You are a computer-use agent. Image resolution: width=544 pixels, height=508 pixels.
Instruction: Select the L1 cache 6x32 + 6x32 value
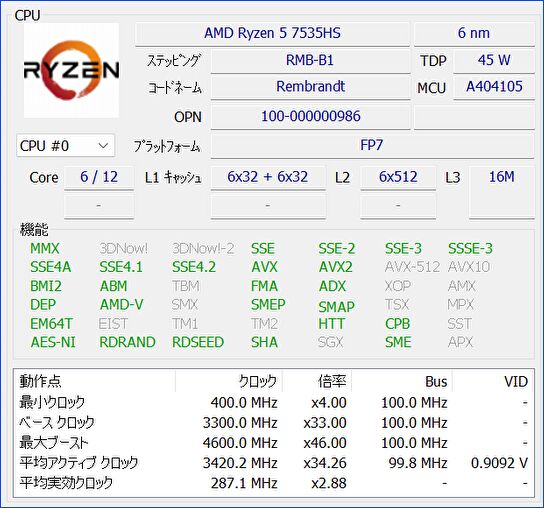click(x=268, y=177)
